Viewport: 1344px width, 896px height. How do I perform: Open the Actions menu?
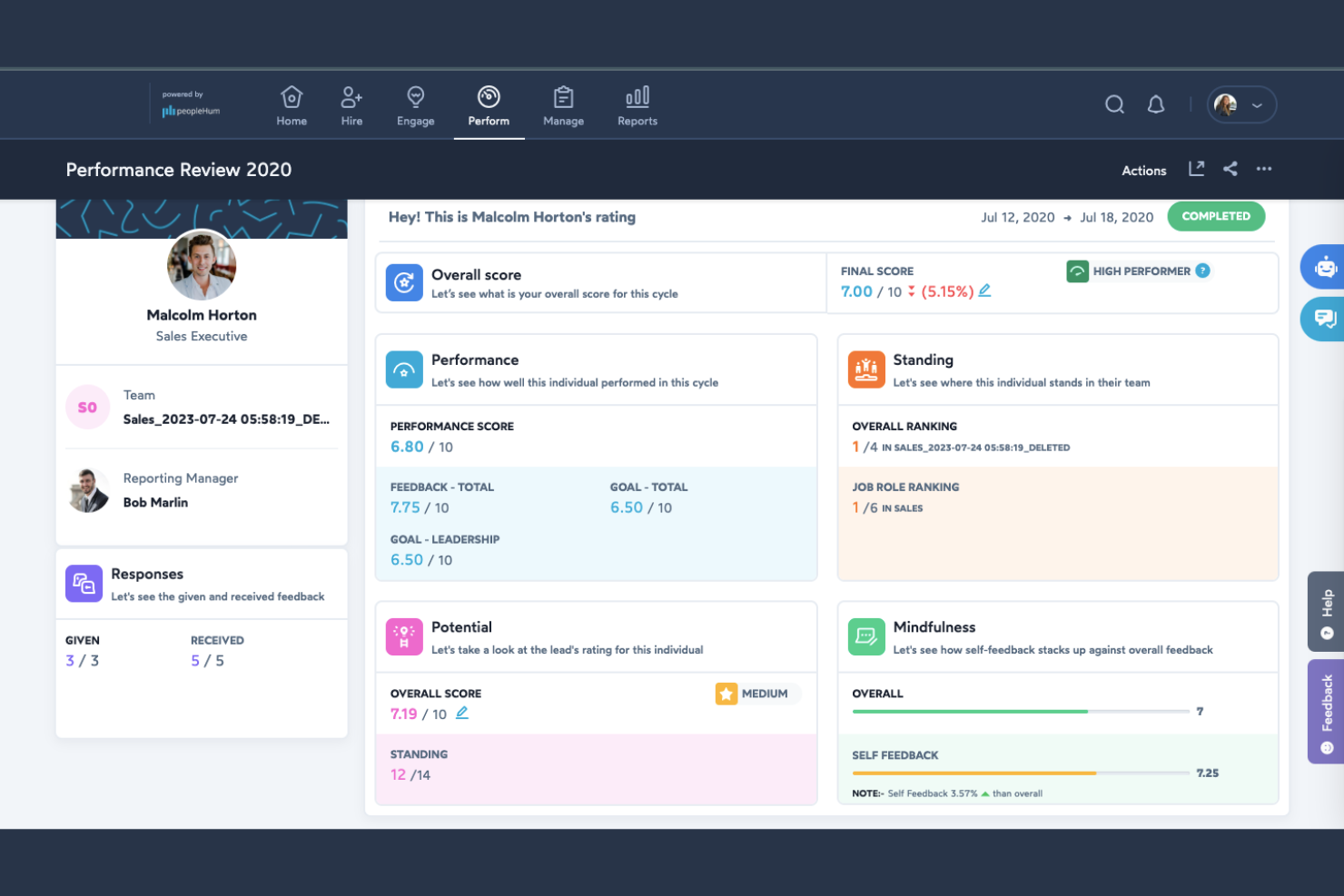[x=1143, y=170]
